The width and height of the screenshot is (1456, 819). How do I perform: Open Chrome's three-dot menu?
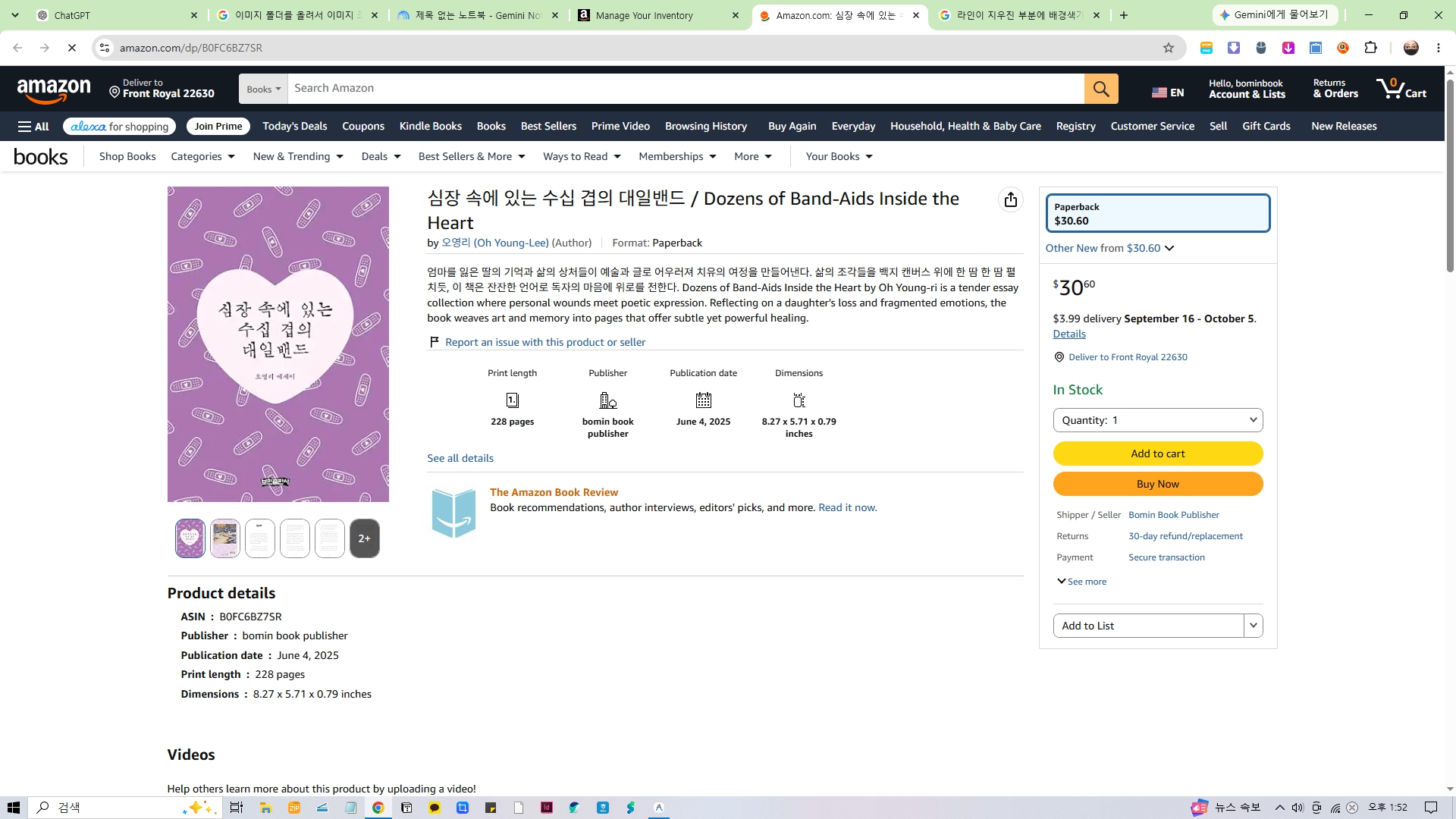click(x=1439, y=48)
